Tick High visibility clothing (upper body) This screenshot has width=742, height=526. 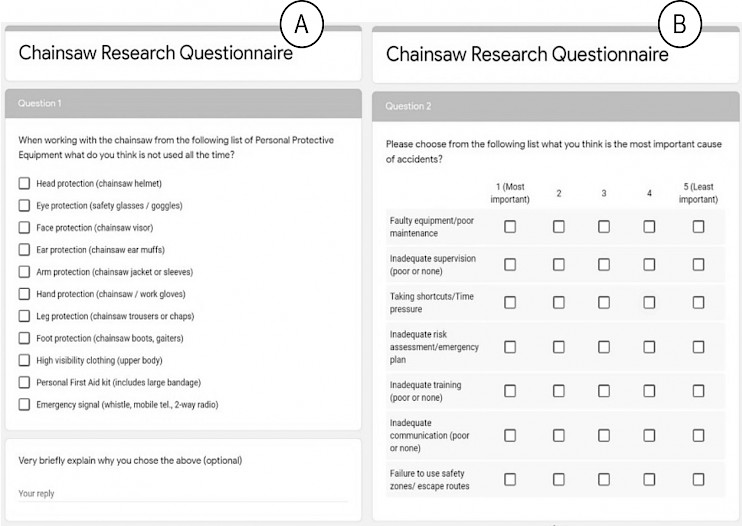pos(24,360)
